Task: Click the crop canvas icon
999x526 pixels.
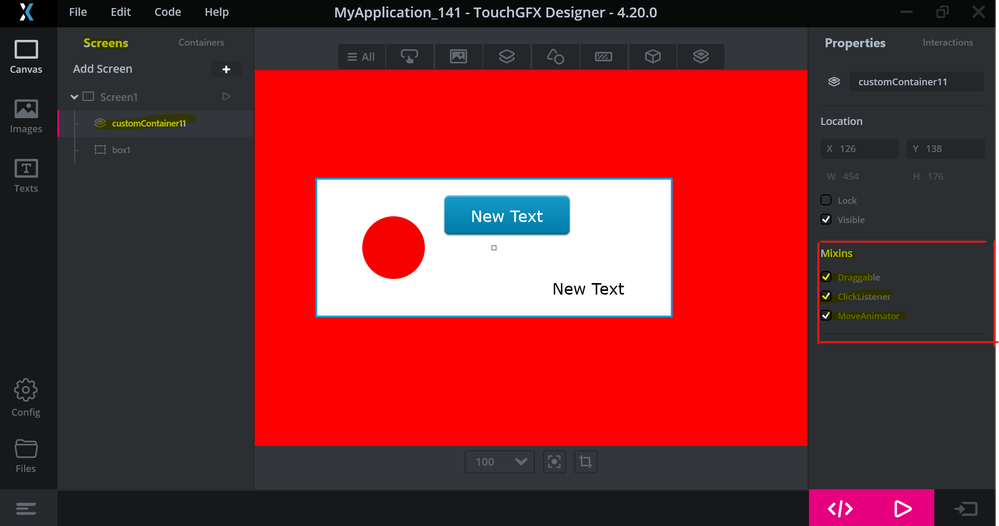Action: click(586, 462)
